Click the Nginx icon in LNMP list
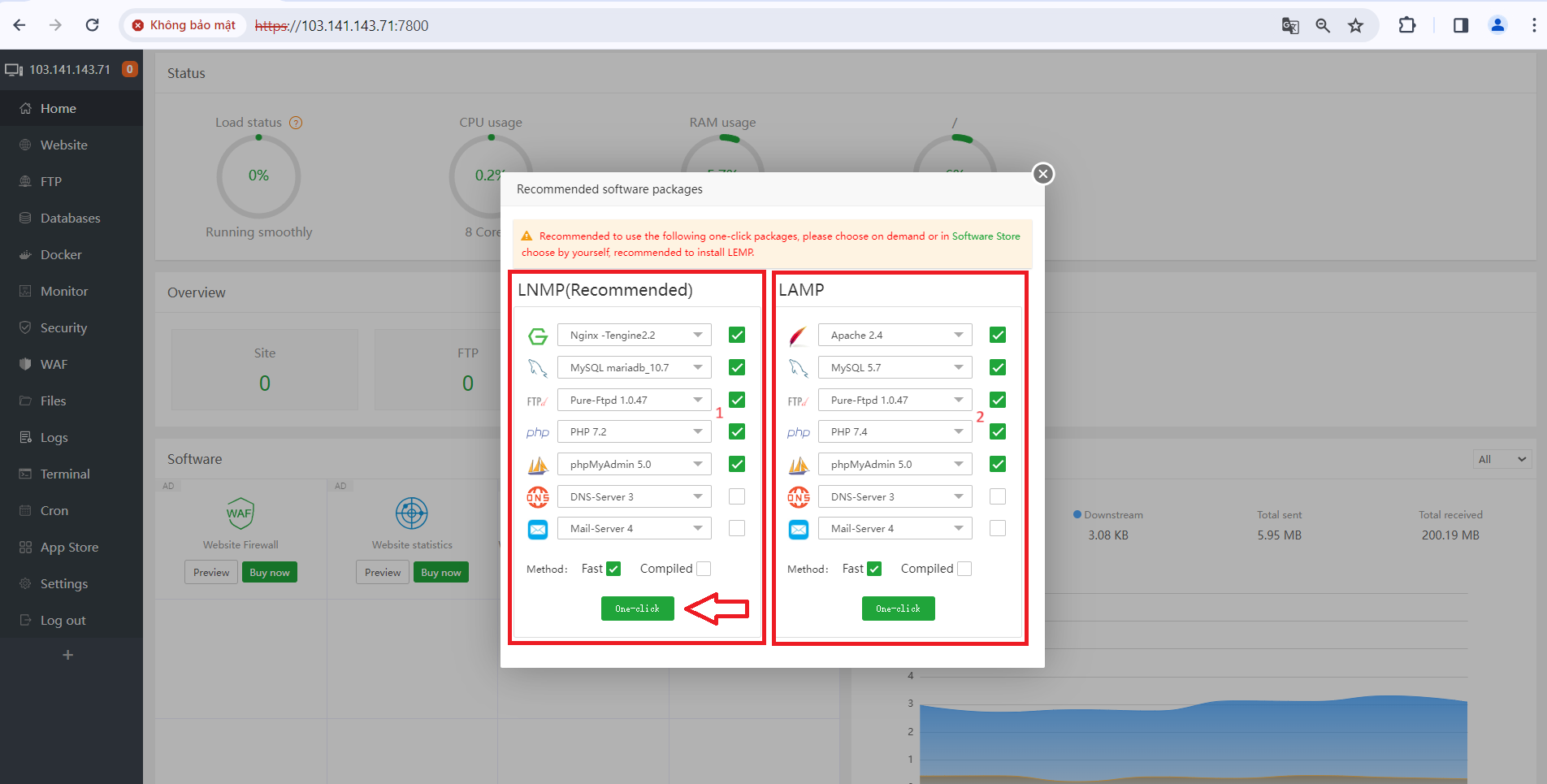 click(x=537, y=336)
